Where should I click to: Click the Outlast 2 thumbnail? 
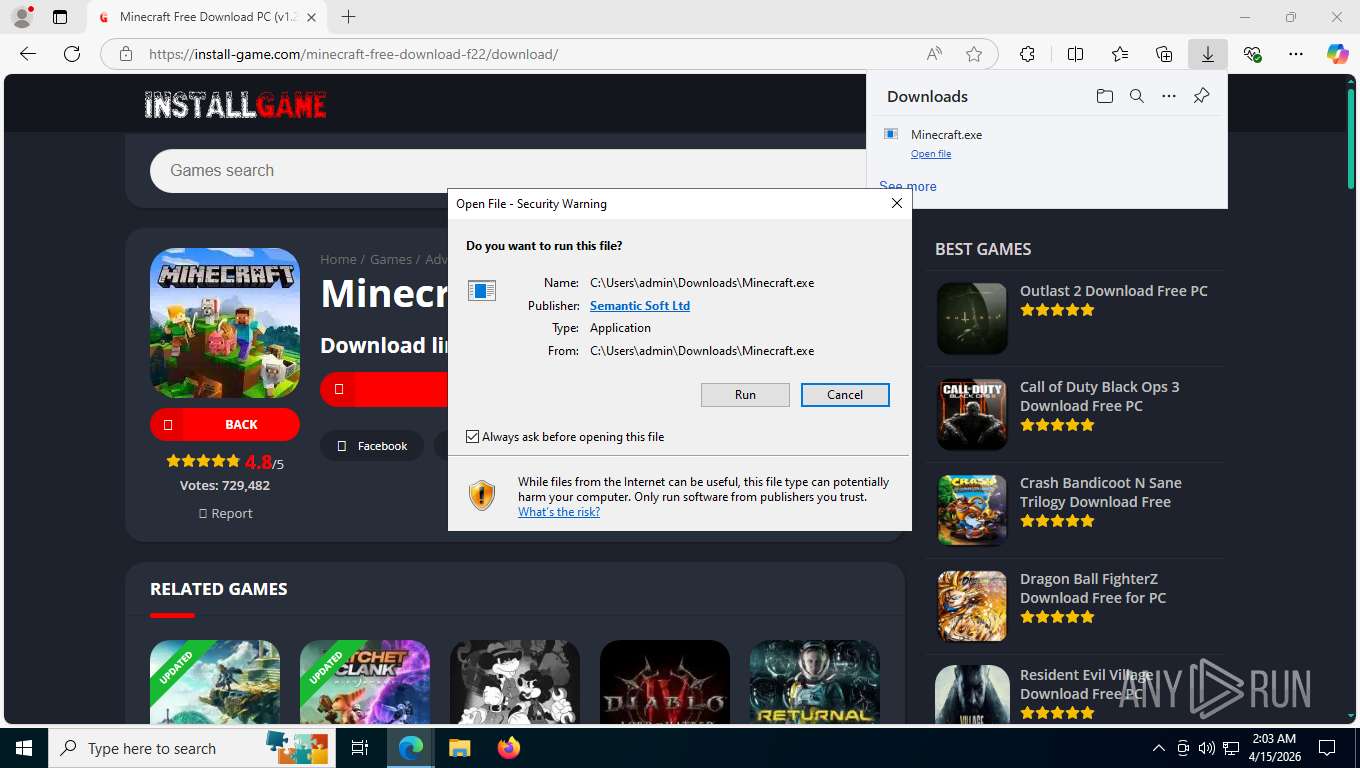click(x=972, y=318)
